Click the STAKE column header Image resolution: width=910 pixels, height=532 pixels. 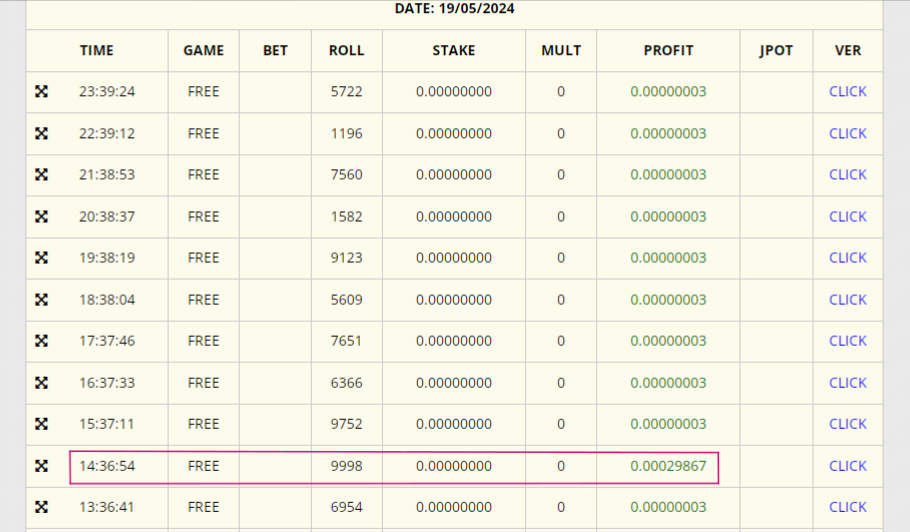pyautogui.click(x=454, y=50)
